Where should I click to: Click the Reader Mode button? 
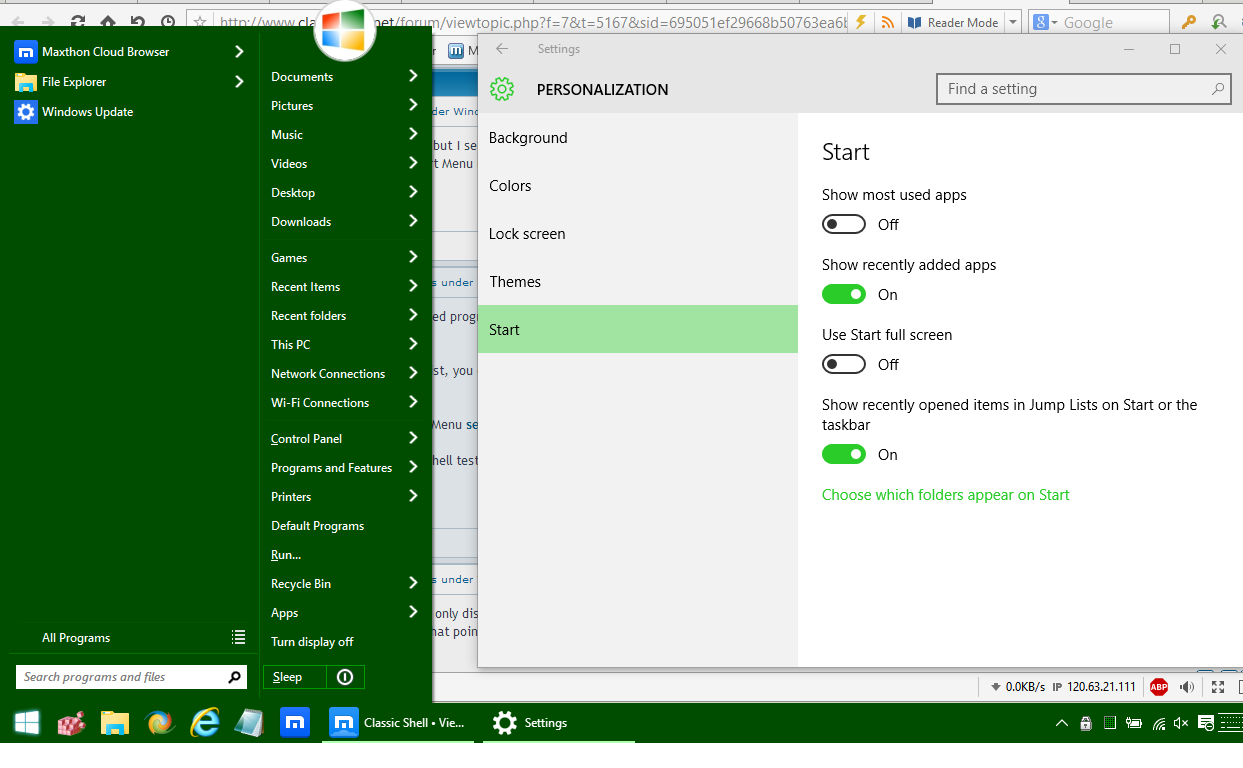[x=953, y=22]
